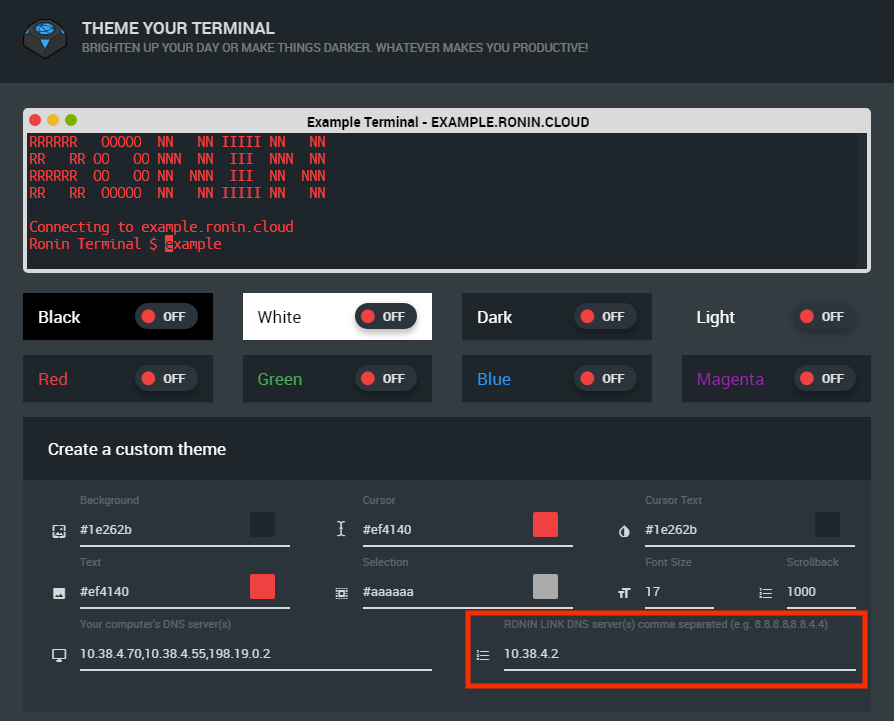Toggle the Black theme switch

(166, 316)
